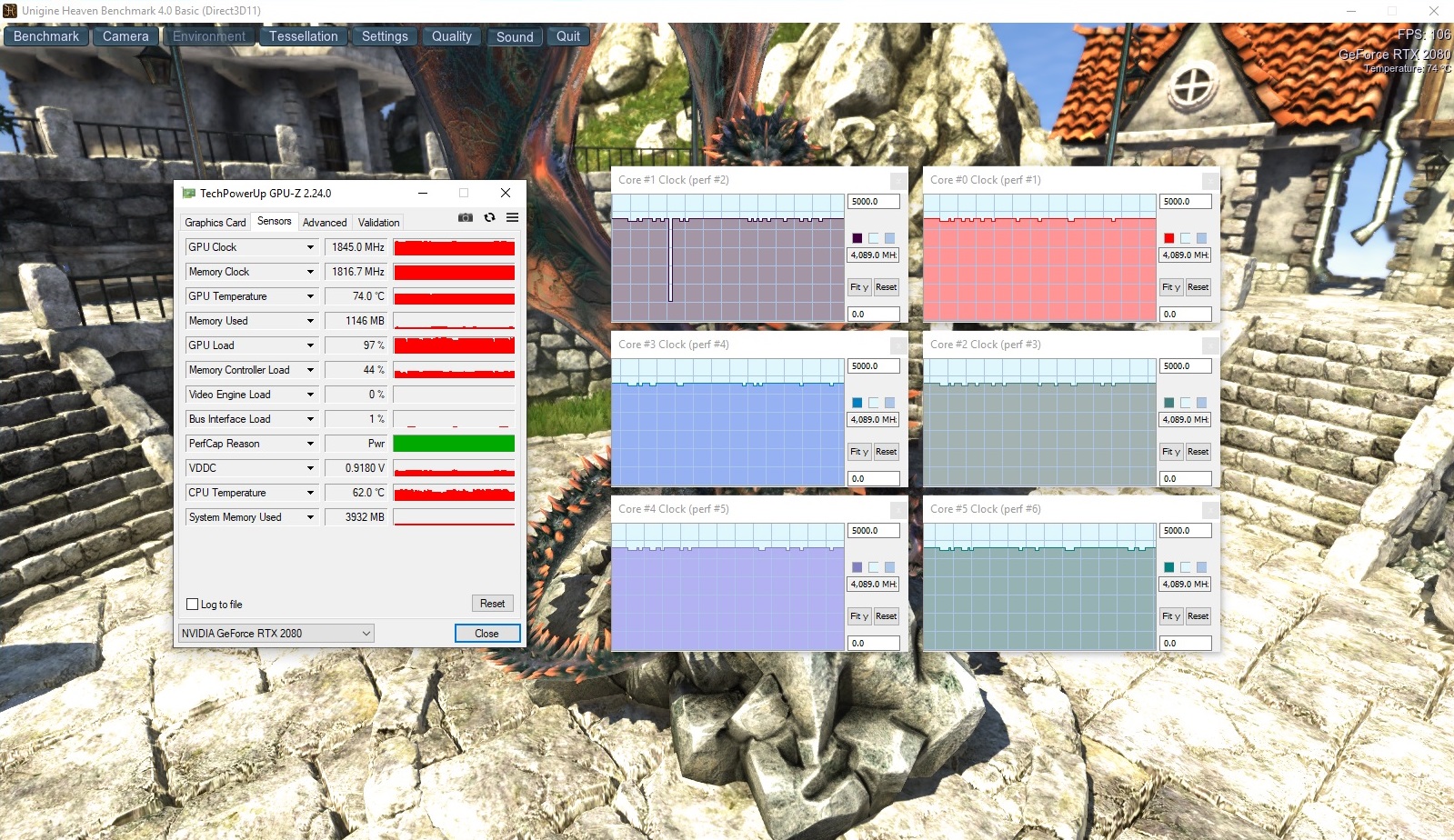Click the light blue swatch in Core #5 Clock
1454x840 pixels.
(1201, 567)
